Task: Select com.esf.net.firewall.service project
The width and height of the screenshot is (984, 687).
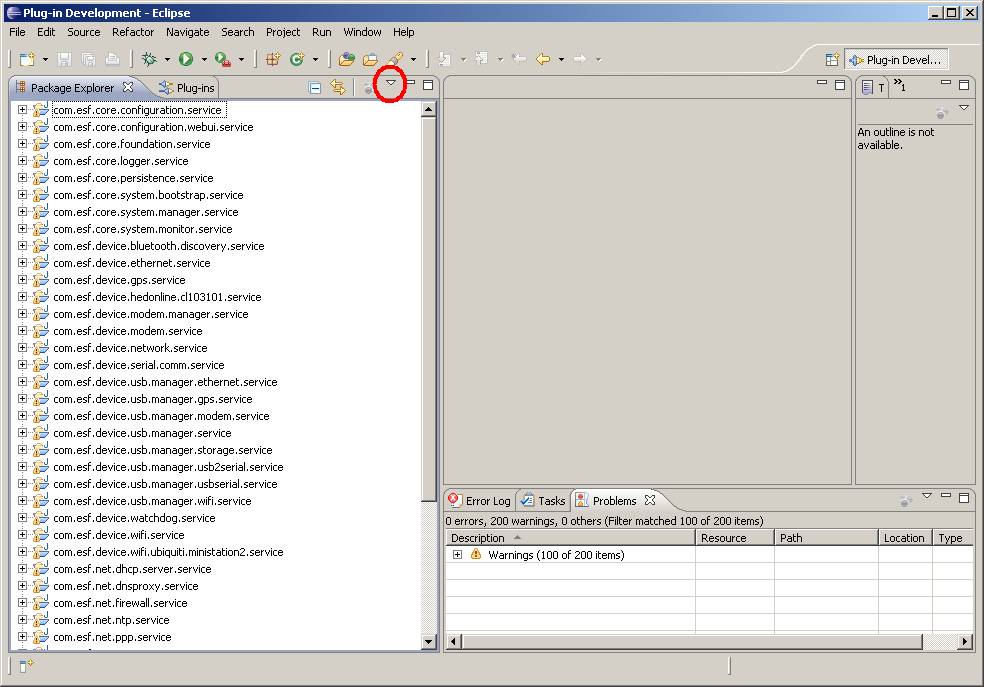Action: point(120,603)
